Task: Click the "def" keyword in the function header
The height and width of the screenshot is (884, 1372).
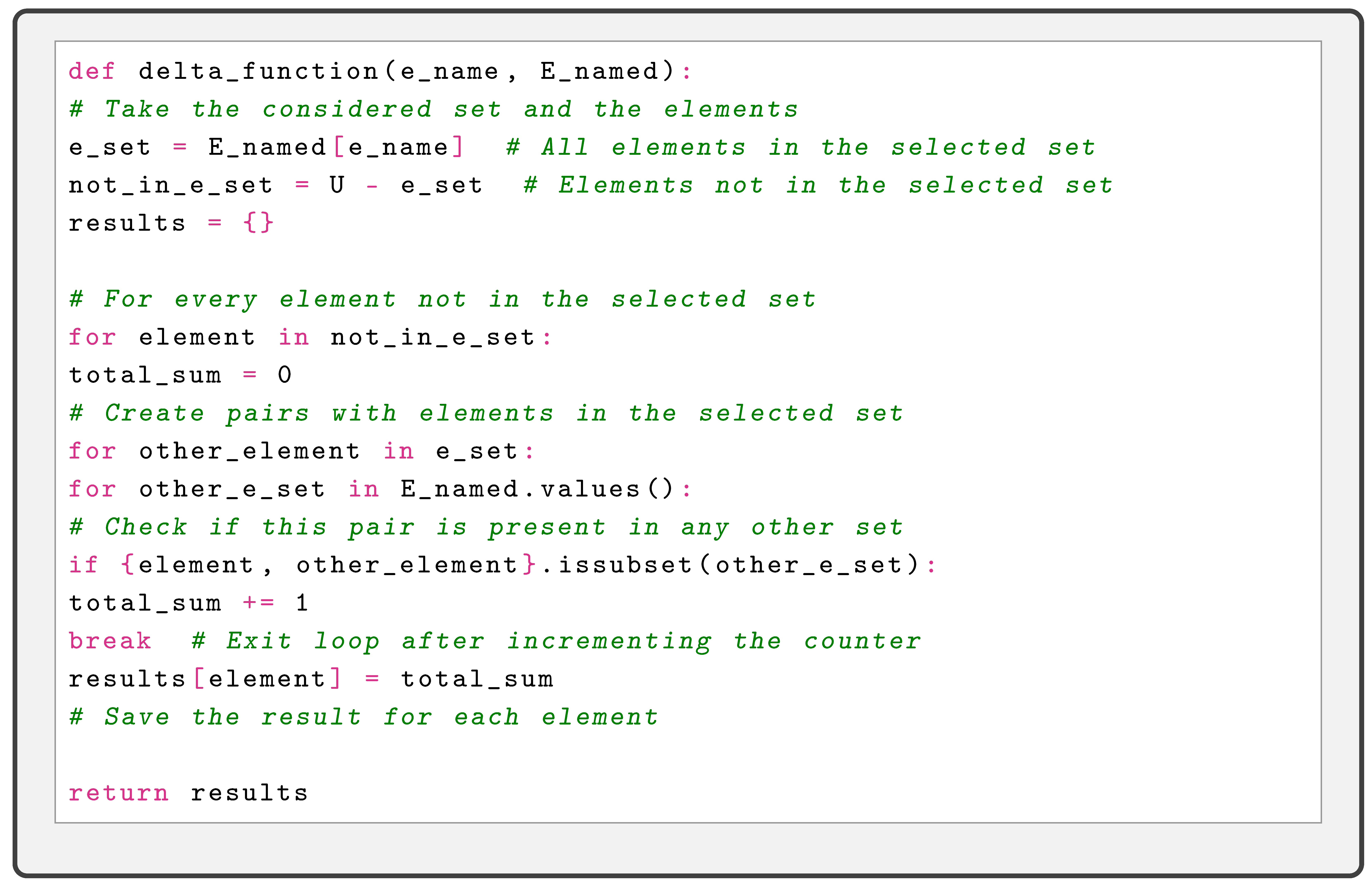Action: click(92, 72)
